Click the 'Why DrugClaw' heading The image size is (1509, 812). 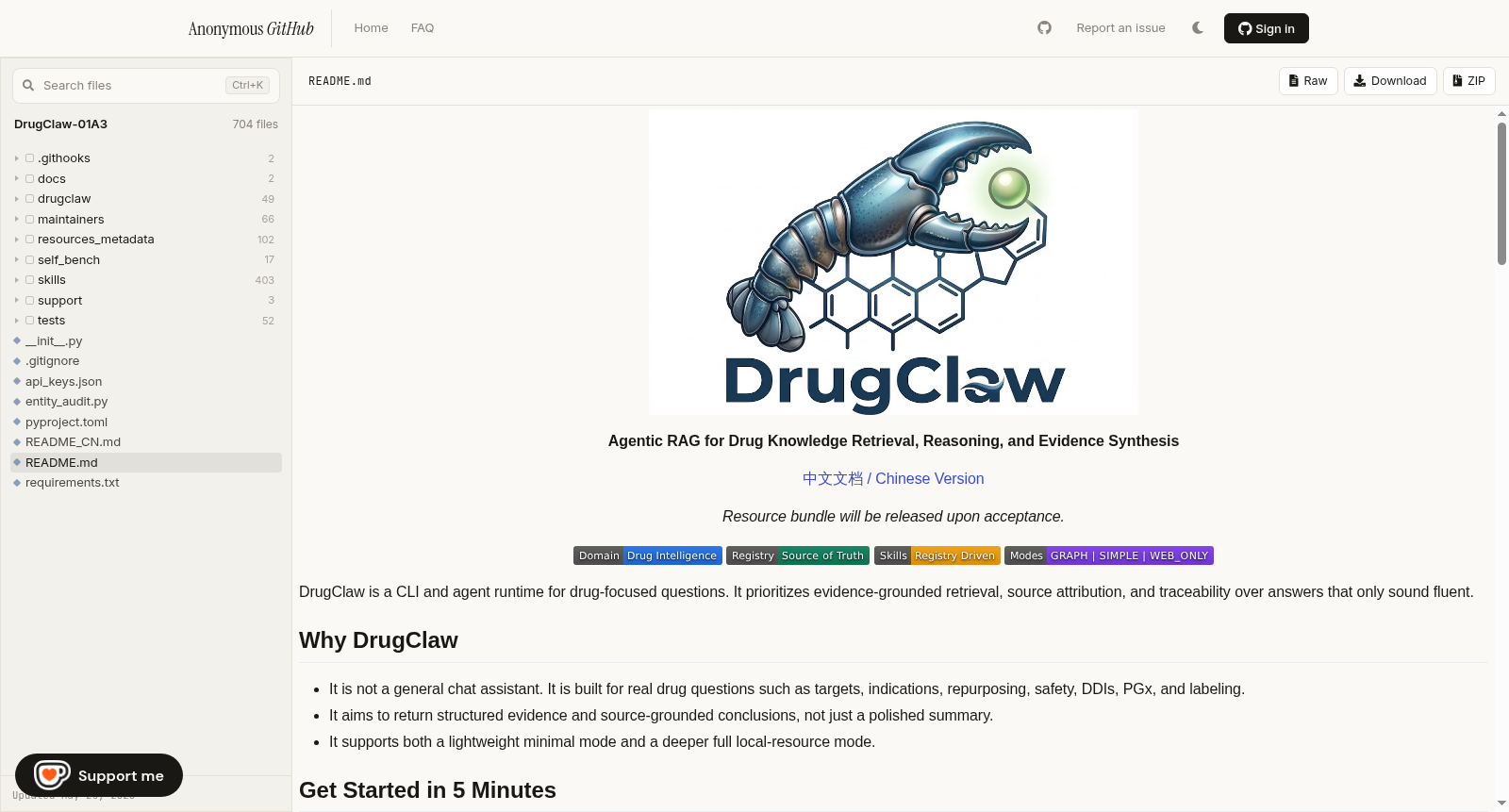click(x=378, y=640)
